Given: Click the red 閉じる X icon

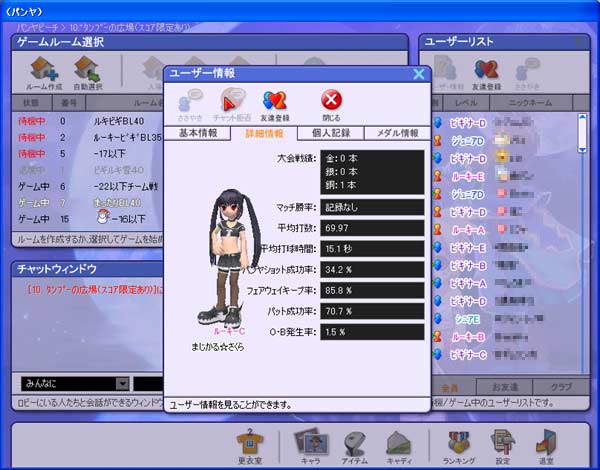Looking at the screenshot, I should [x=331, y=100].
